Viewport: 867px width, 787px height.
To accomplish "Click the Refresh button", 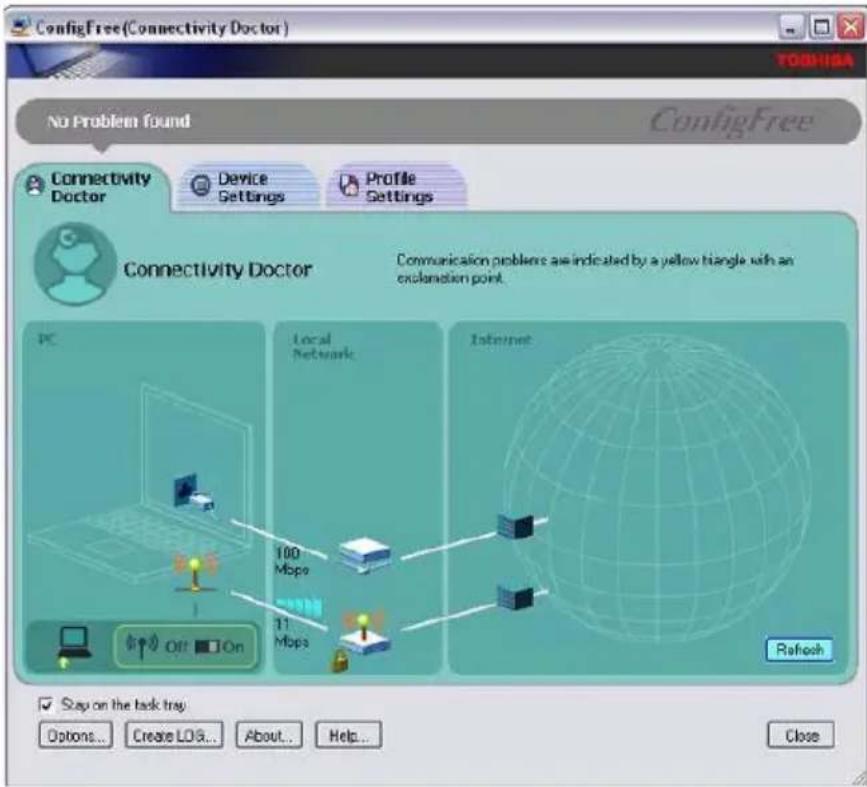I will [799, 649].
